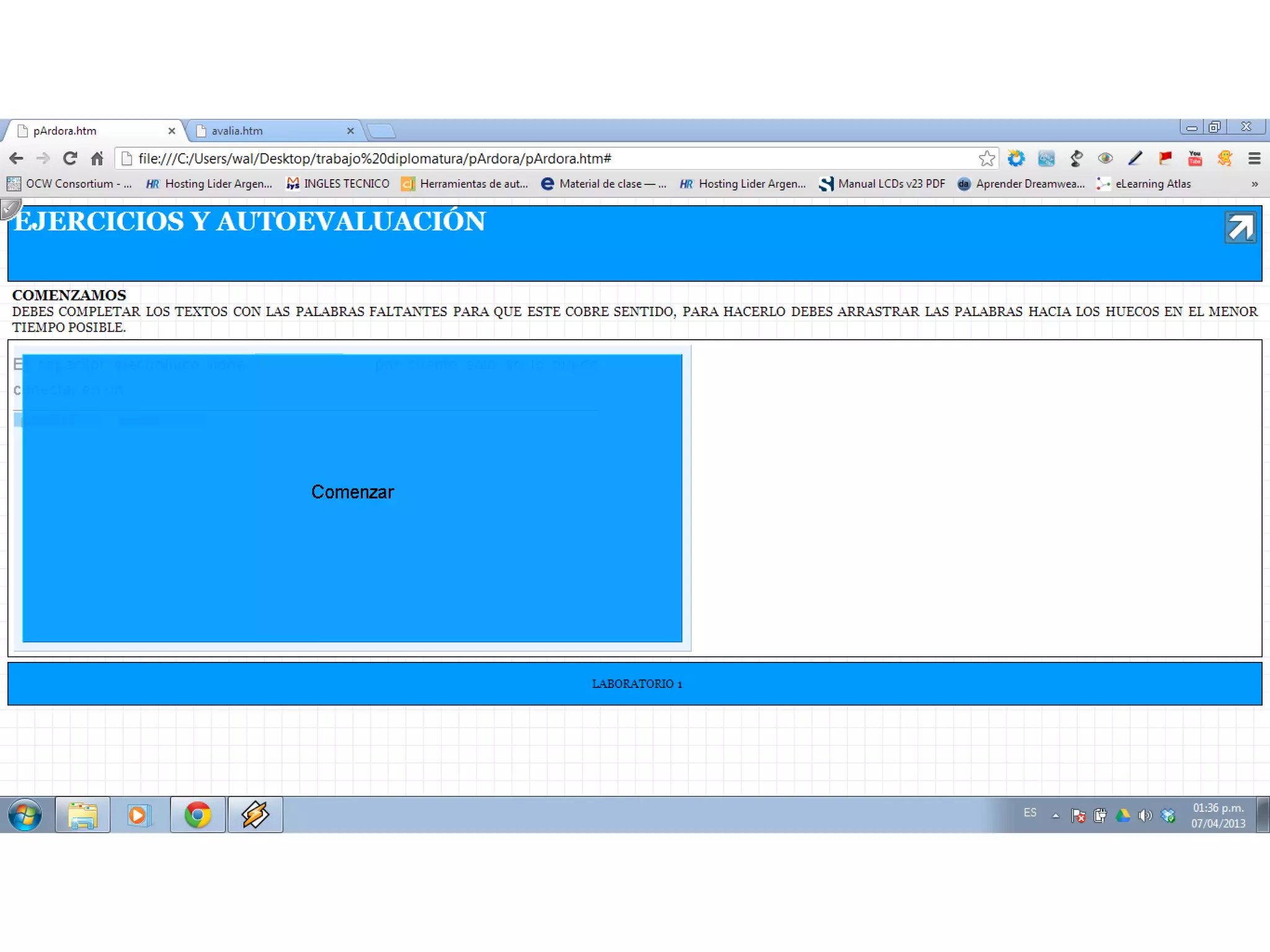Screen dimensions: 1270x952
Task: Expand the bookmarks overflow chevron
Action: (x=1254, y=184)
